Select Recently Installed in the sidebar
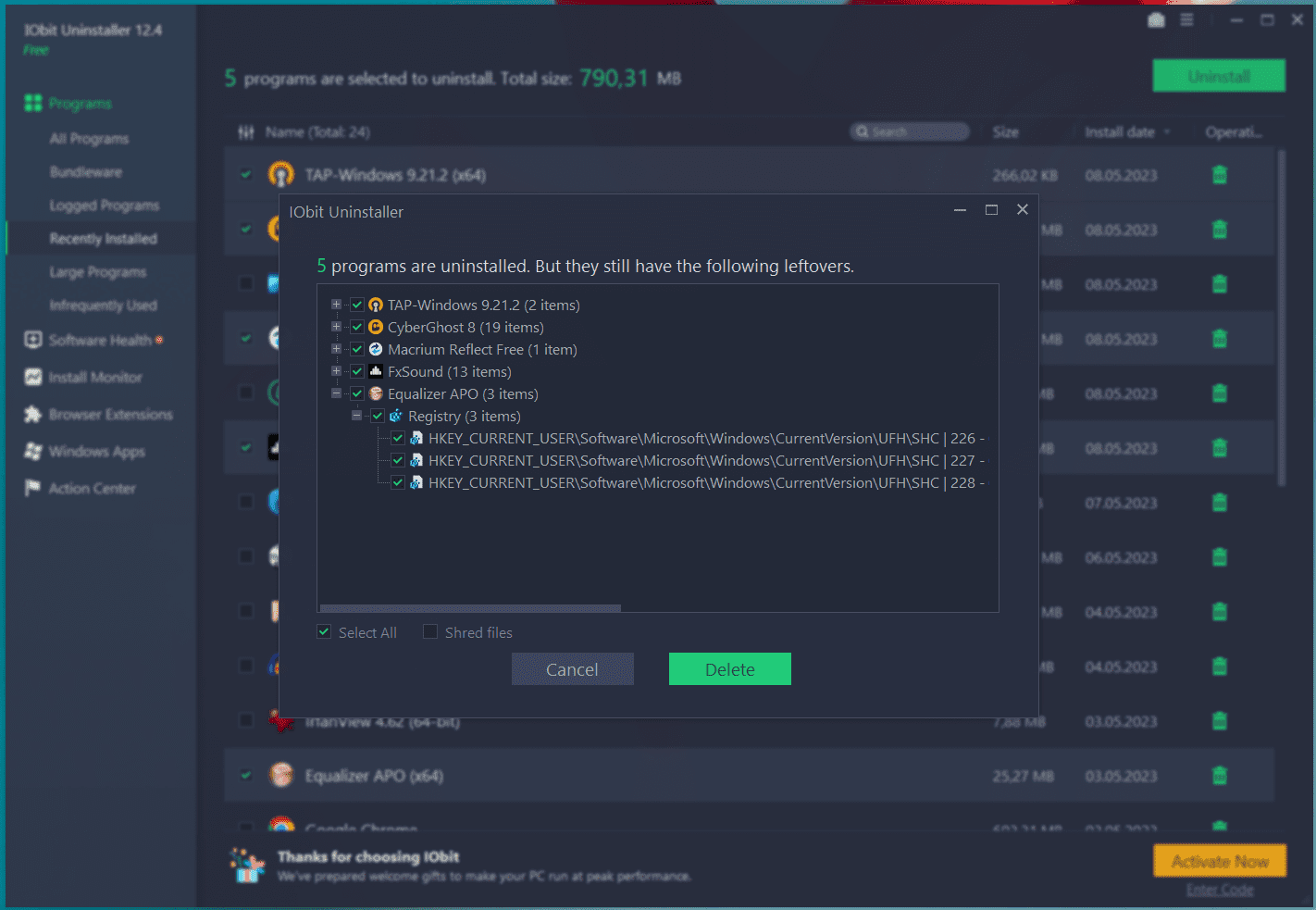 104,239
